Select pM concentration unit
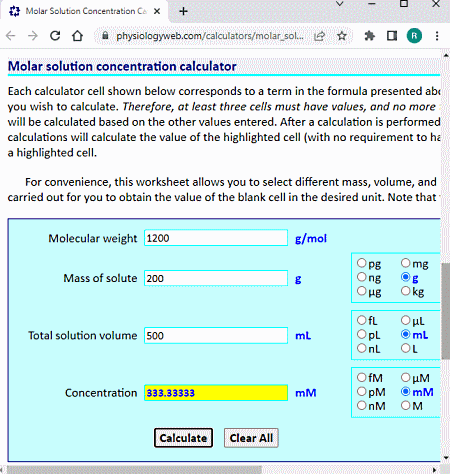450x474 pixels. point(362,391)
